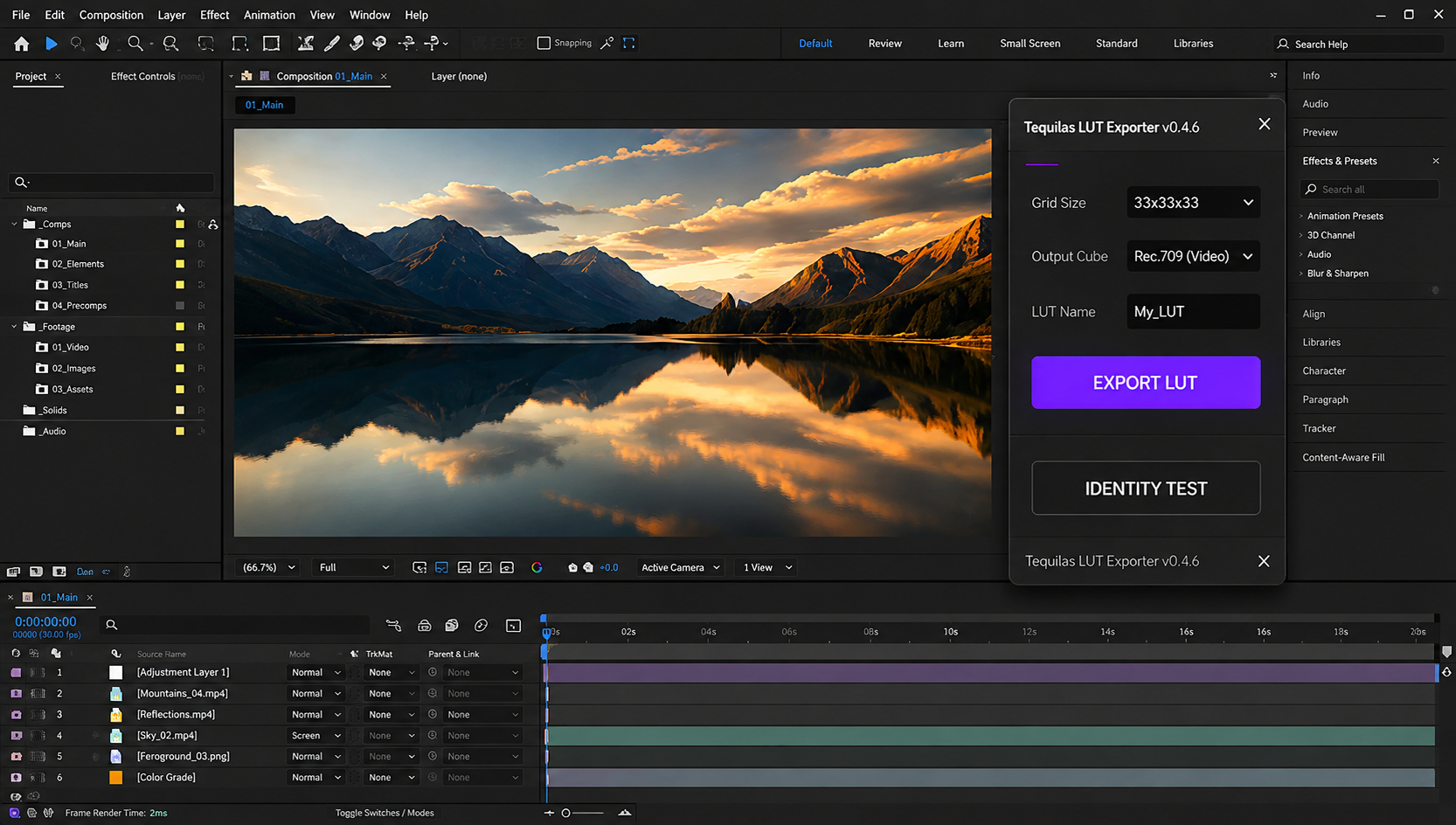Image resolution: width=1456 pixels, height=825 pixels.
Task: Click the IDENTITY TEST button
Action: tap(1146, 489)
